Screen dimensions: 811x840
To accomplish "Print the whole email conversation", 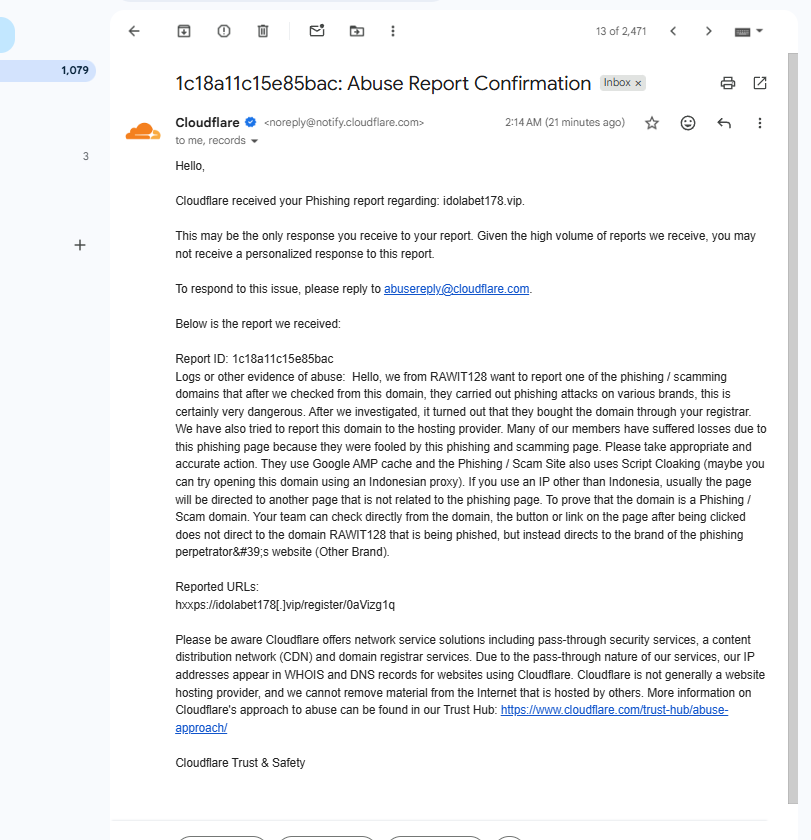I will tap(727, 83).
